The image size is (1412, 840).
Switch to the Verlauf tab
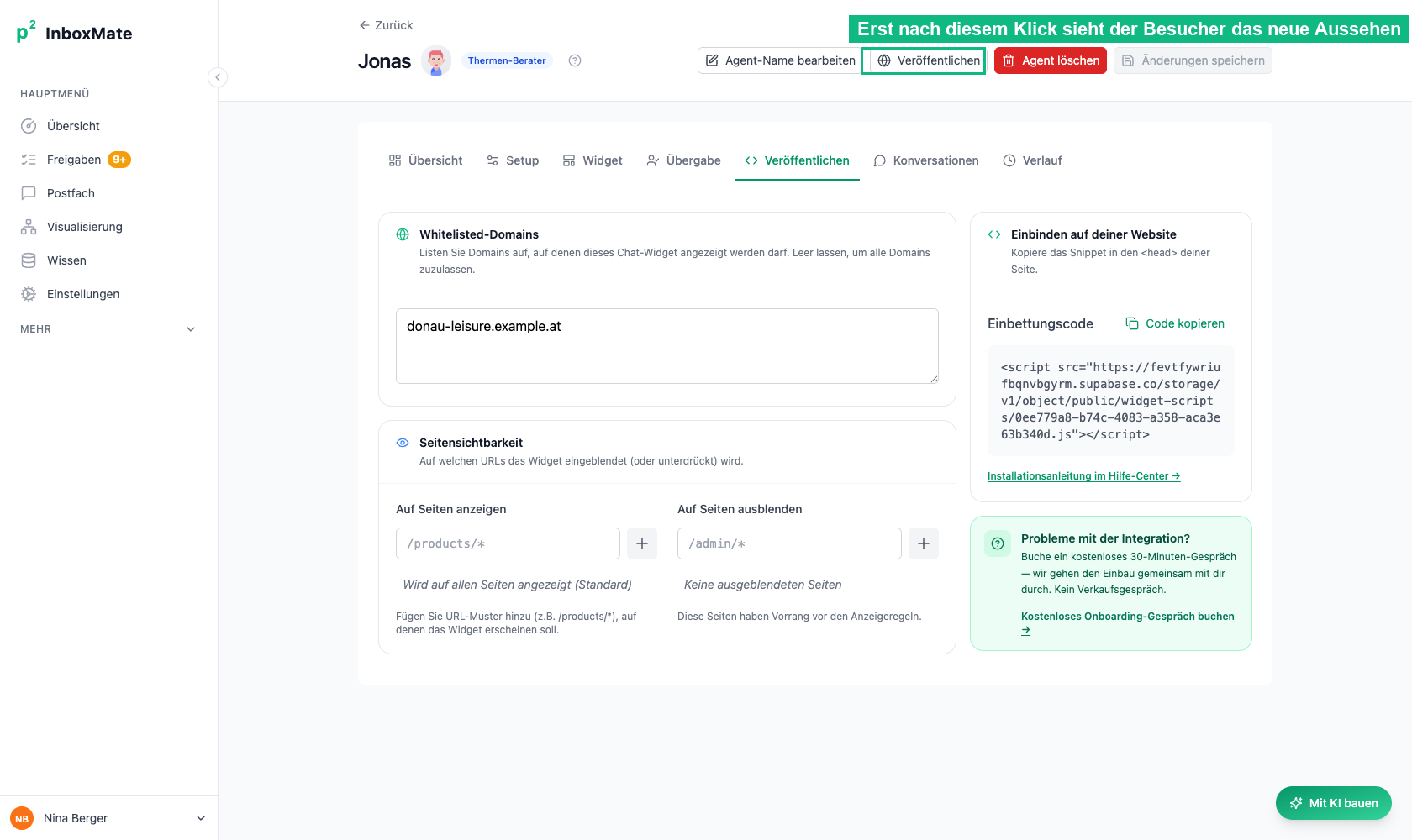pos(1032,160)
